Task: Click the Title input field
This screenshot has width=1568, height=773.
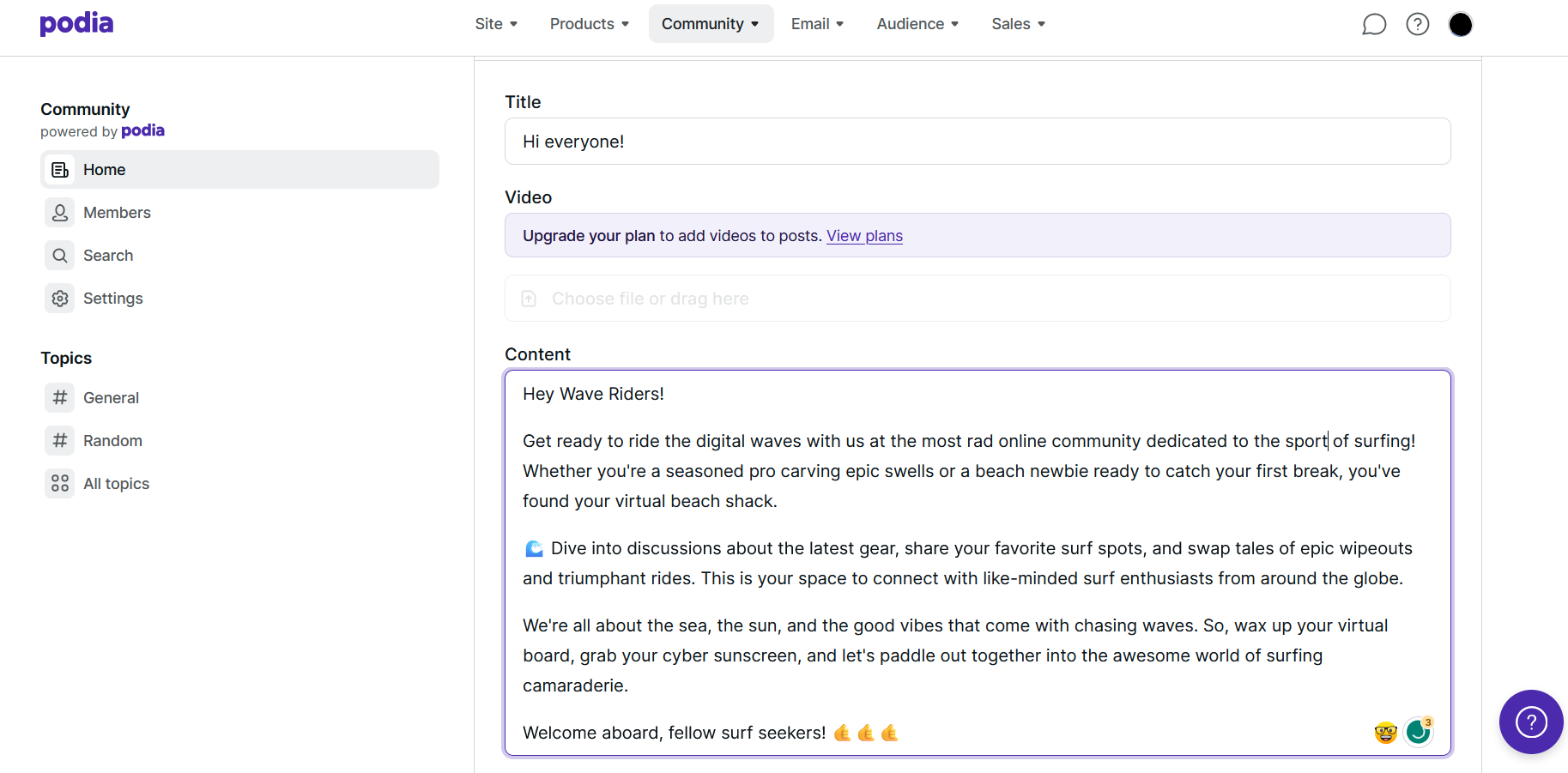Action: [x=978, y=142]
